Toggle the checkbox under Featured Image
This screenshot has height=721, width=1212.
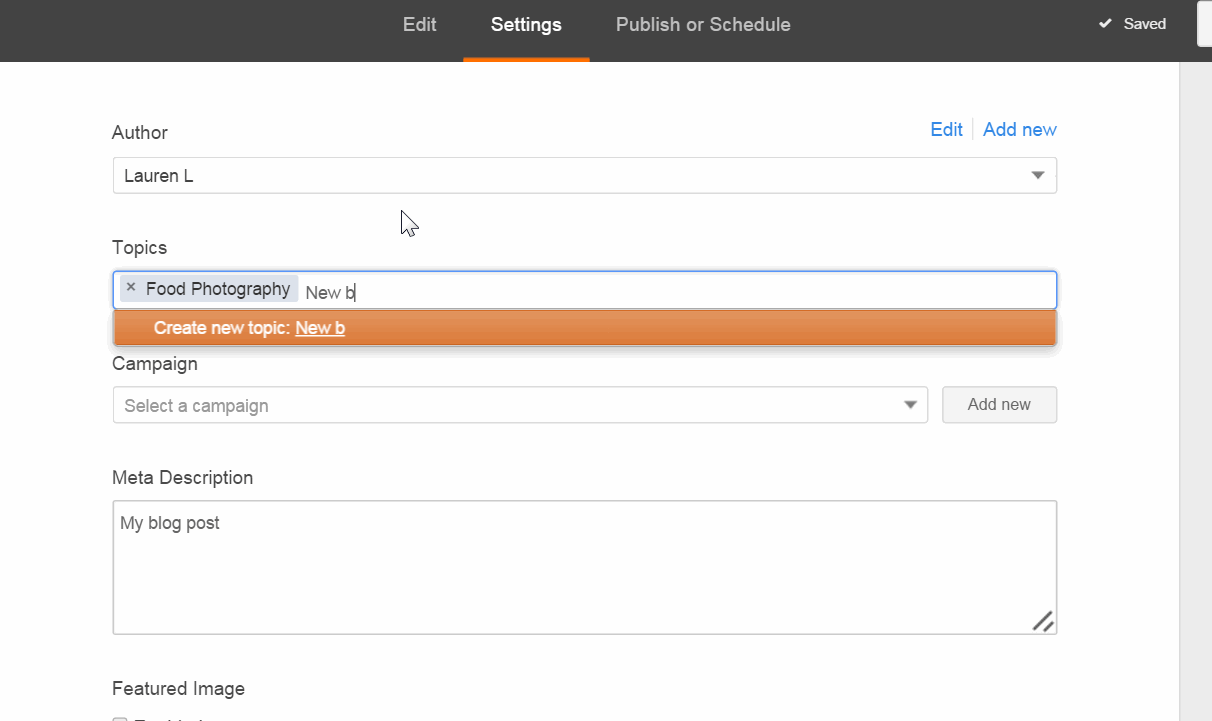tap(120, 719)
